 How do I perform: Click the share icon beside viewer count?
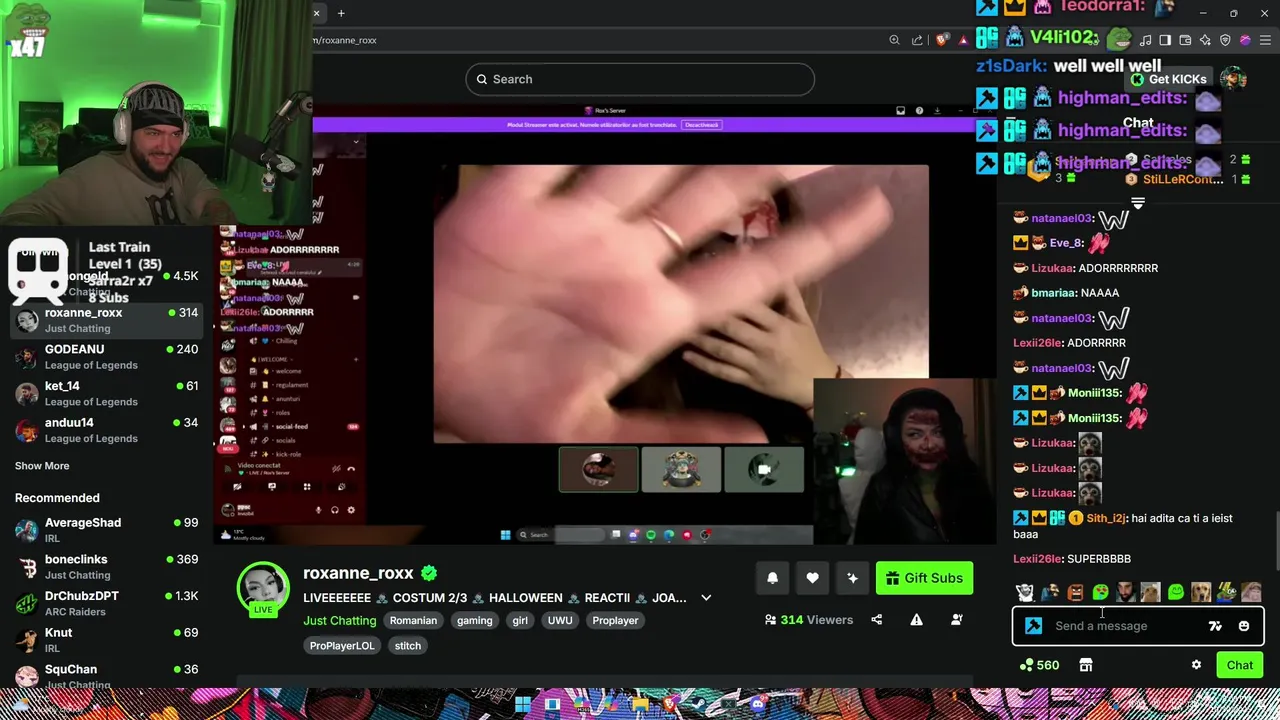(877, 620)
